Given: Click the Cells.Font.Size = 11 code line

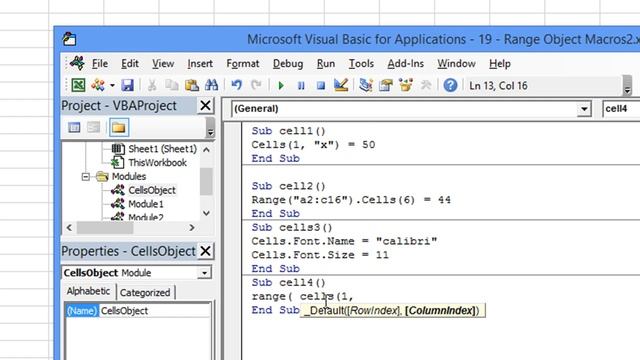Looking at the screenshot, I should coord(320,255).
